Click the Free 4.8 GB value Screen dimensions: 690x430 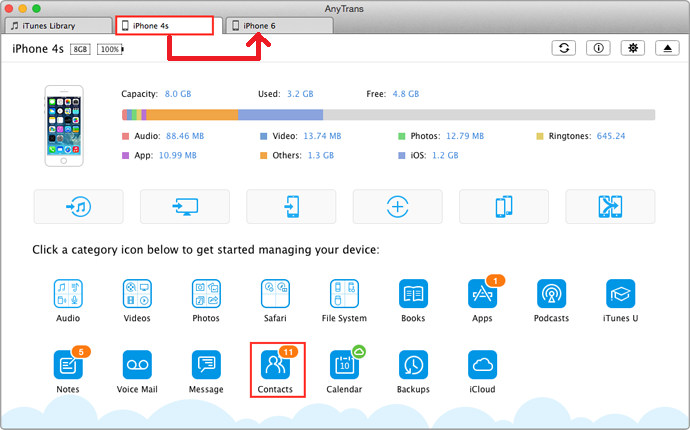406,94
